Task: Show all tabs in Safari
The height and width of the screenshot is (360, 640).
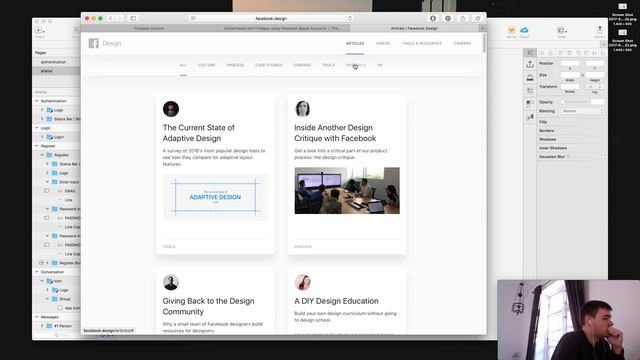Action: [477, 18]
